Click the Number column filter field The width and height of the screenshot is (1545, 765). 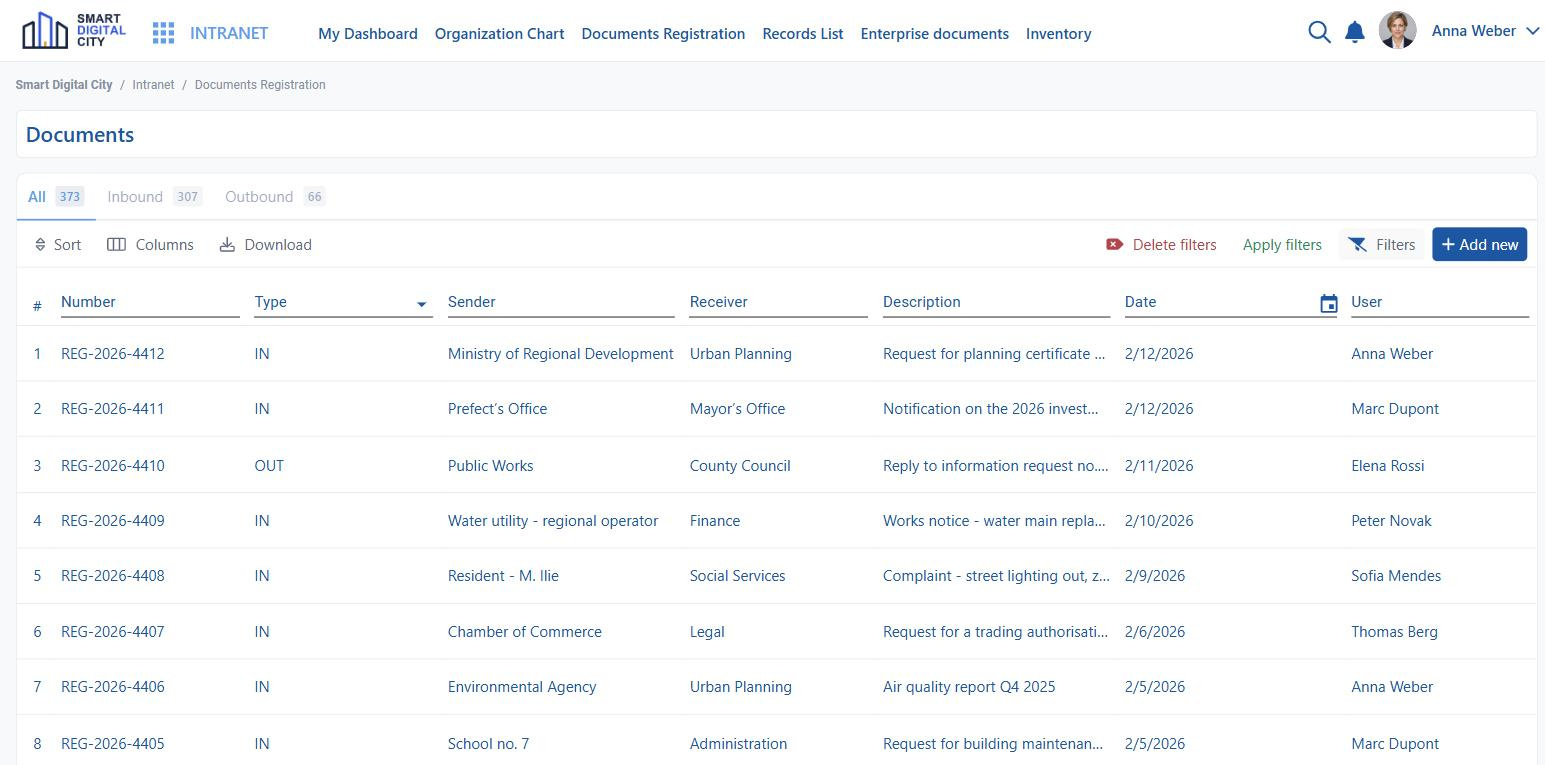coord(150,303)
